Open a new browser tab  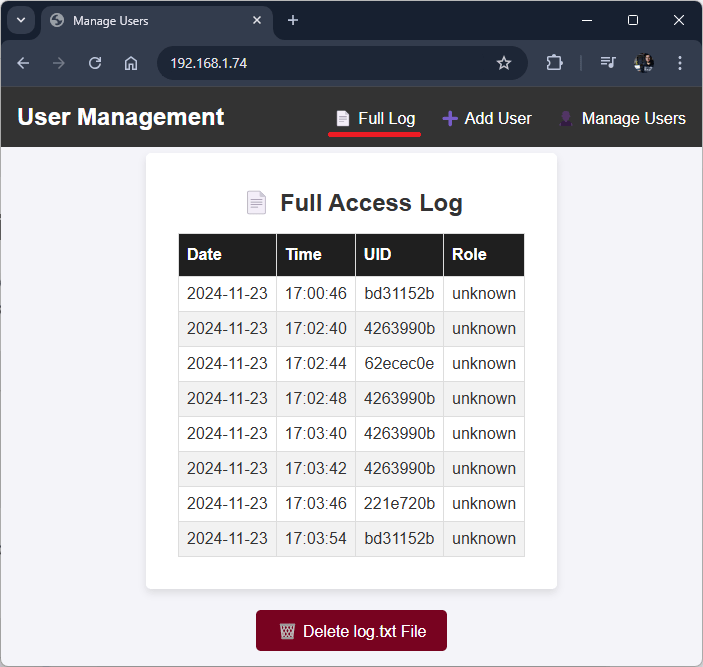tap(293, 20)
